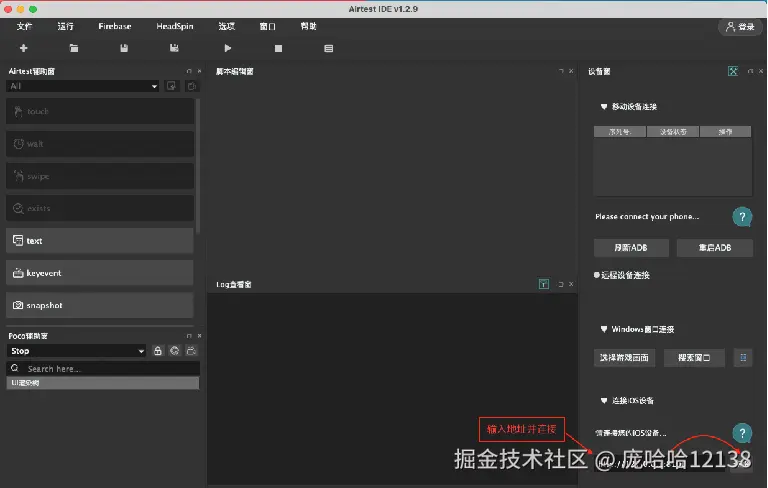
Task: Select the exists command
Action: [99, 208]
